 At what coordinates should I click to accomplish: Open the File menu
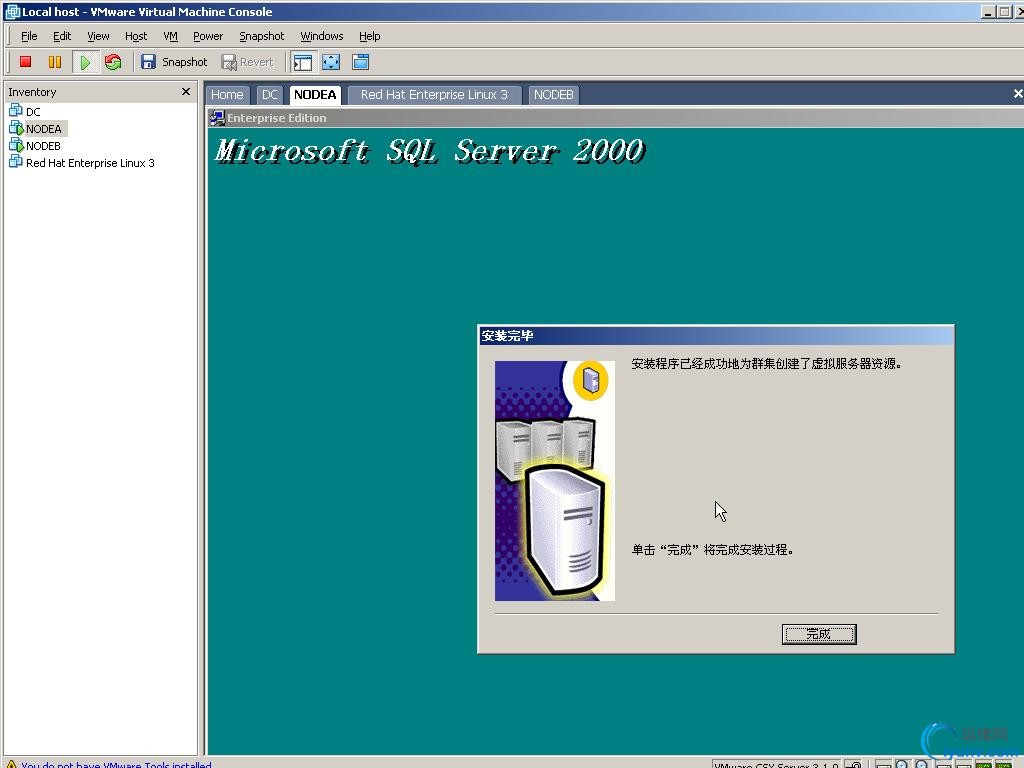[29, 36]
